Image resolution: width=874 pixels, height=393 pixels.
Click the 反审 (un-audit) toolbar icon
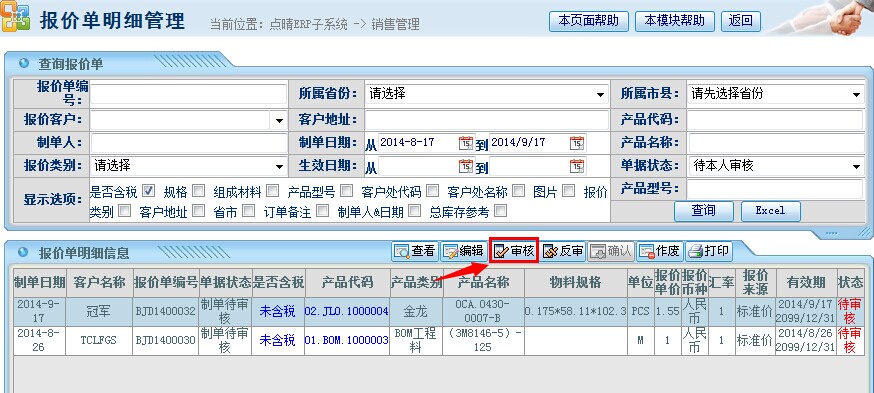(562, 252)
